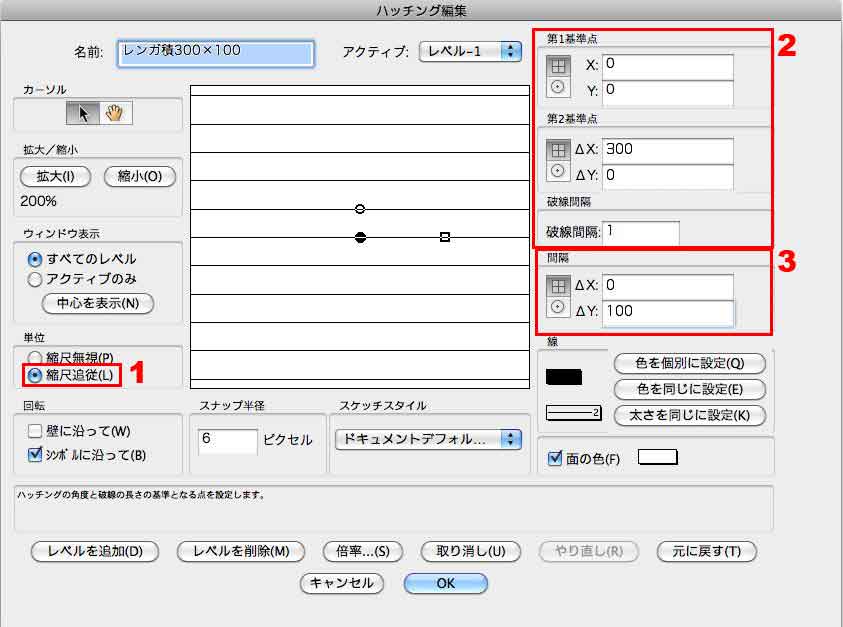Select the アクティブのみ radio option
The height and width of the screenshot is (627, 843).
click(x=36, y=279)
